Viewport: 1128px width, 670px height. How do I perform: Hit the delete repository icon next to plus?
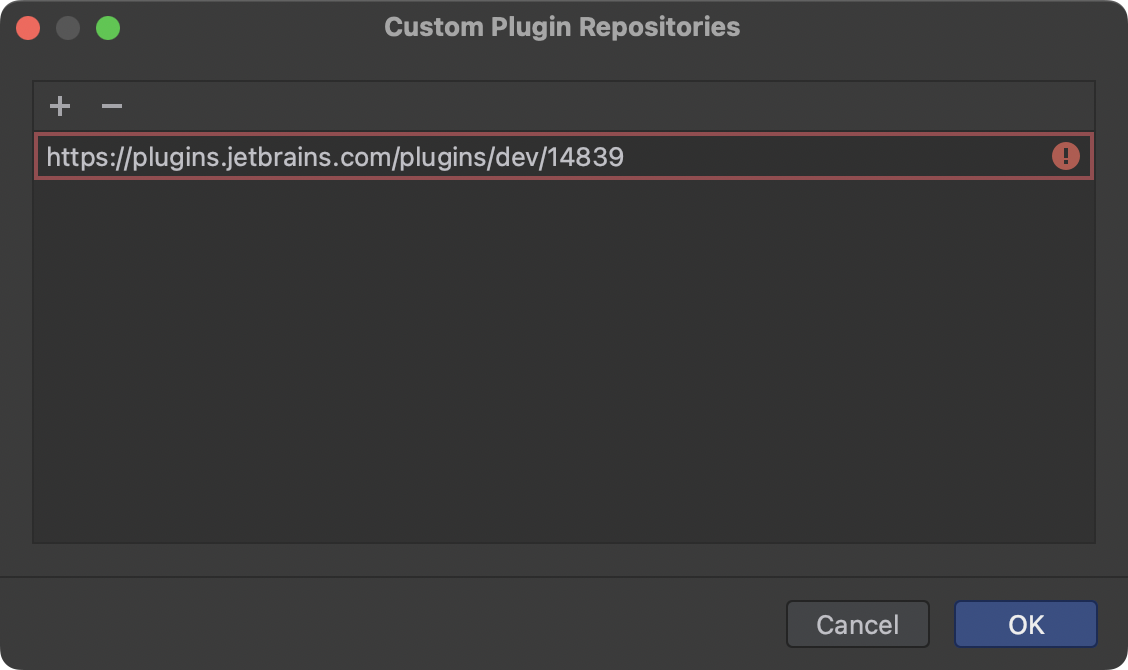coord(111,106)
